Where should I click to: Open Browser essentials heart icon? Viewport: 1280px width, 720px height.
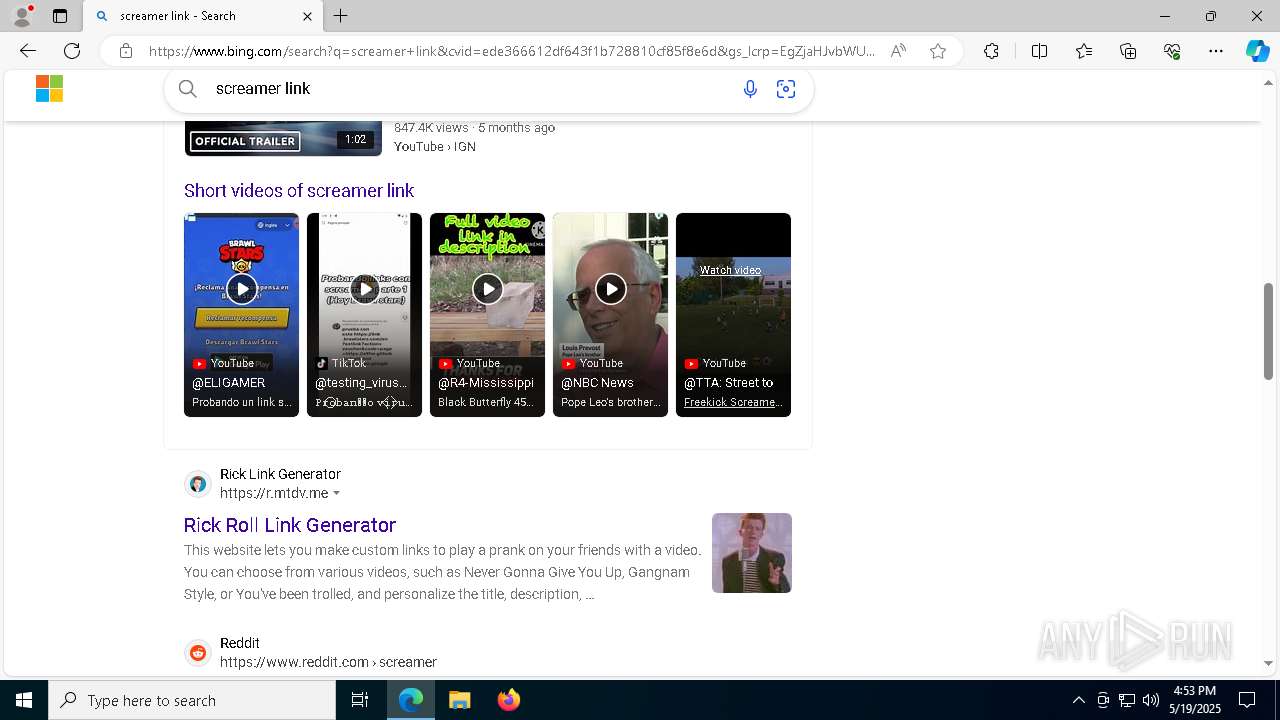pos(1172,51)
